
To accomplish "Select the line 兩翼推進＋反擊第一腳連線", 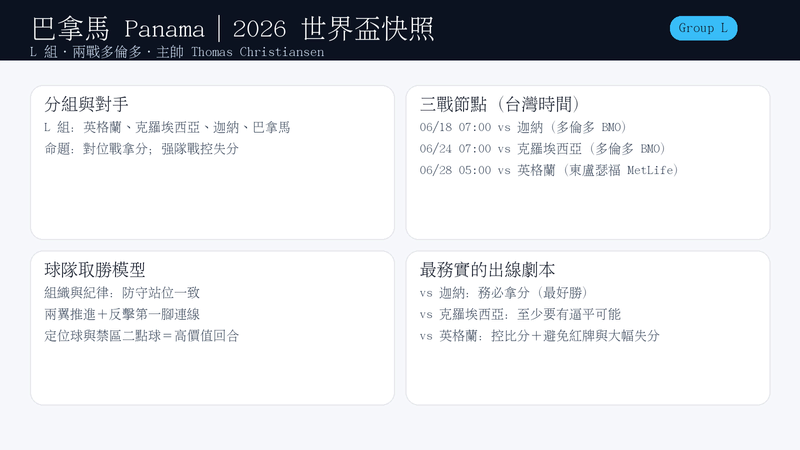I will coord(122,314).
